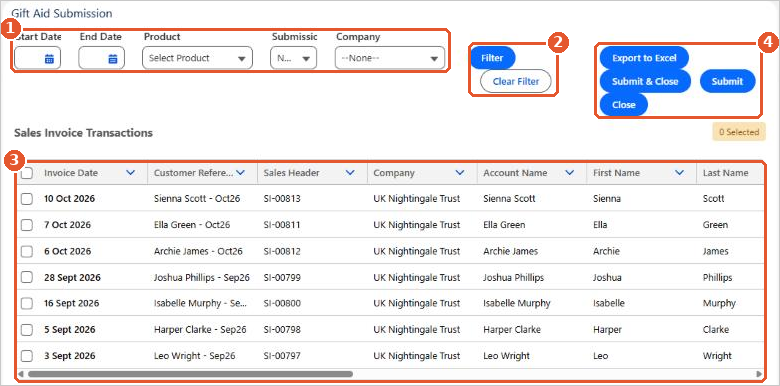The width and height of the screenshot is (780, 386).
Task: Tick the 16 Sept 2026 row checkbox
Action: pos(27,303)
